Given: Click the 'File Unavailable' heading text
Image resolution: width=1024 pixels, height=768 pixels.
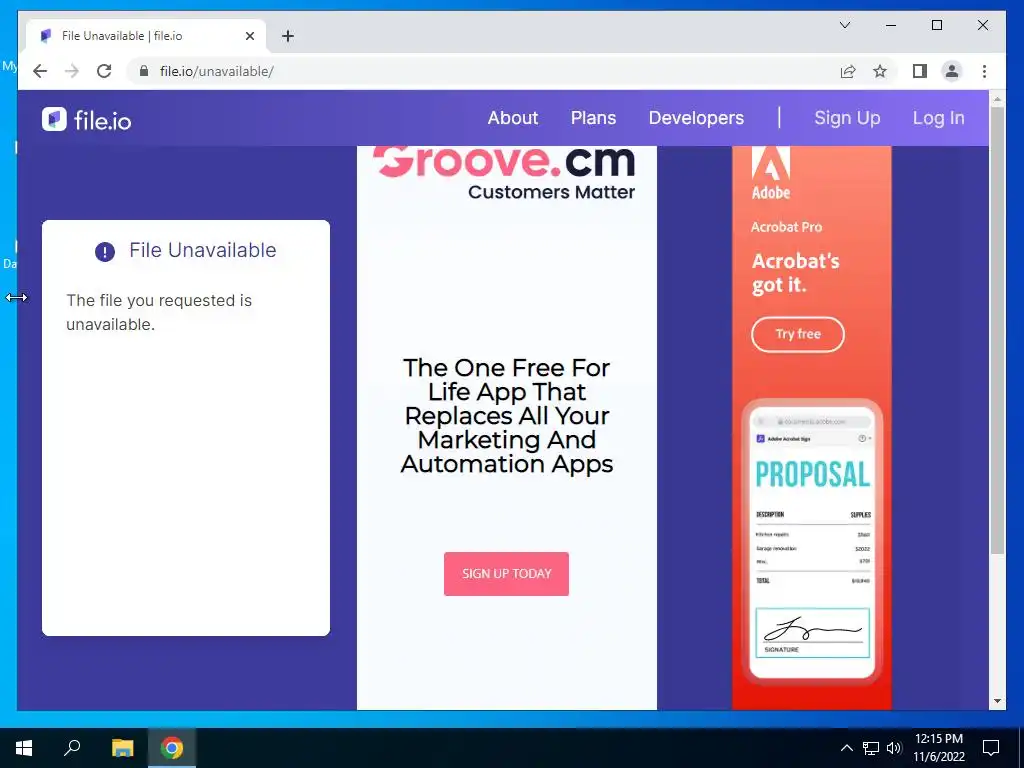Looking at the screenshot, I should coord(202,250).
